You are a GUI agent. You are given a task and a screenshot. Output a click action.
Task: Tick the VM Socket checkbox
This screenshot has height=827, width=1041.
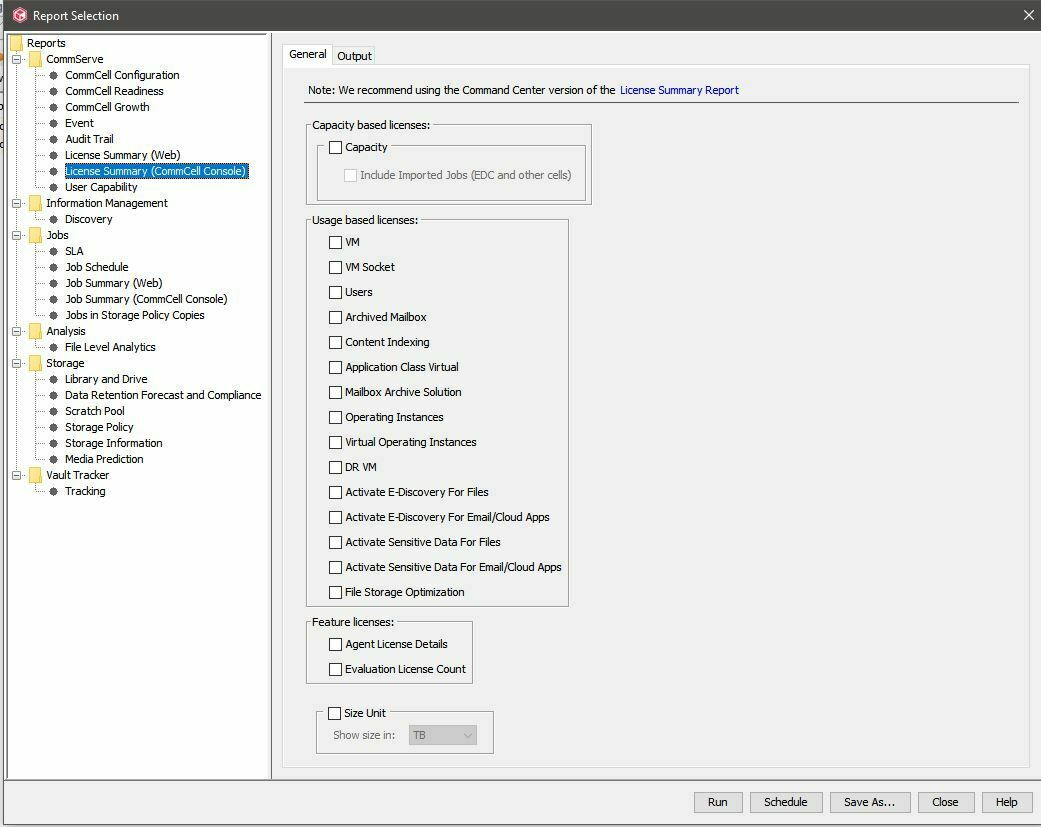pyautogui.click(x=335, y=267)
